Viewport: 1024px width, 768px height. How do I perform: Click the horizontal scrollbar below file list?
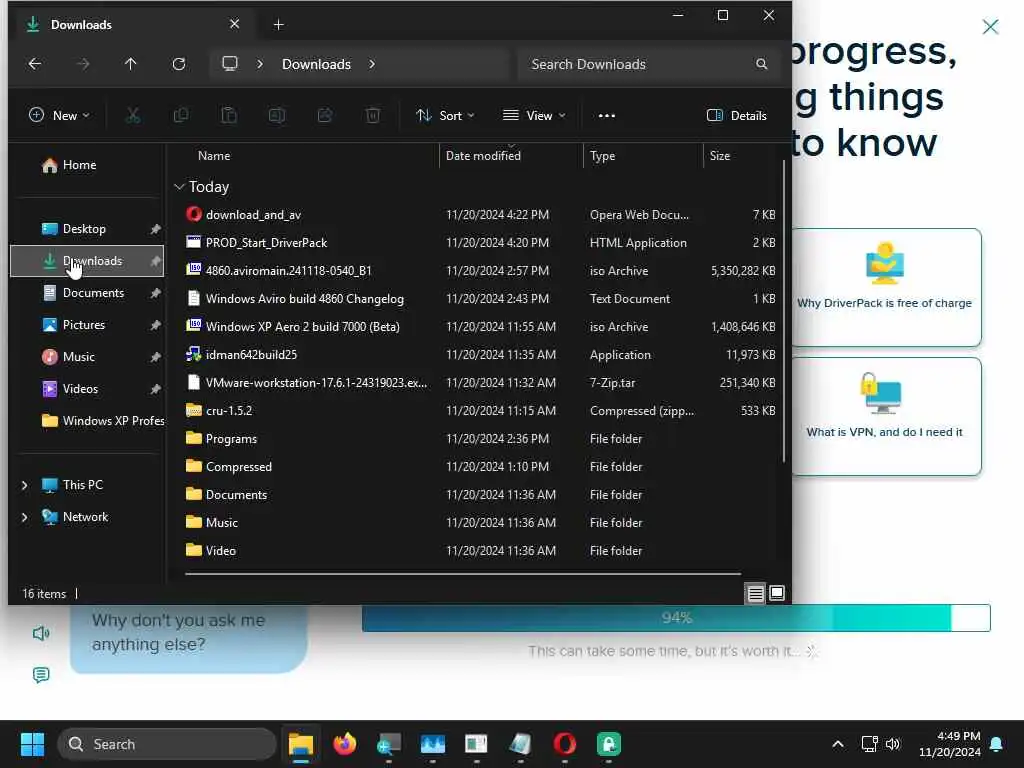(x=463, y=574)
